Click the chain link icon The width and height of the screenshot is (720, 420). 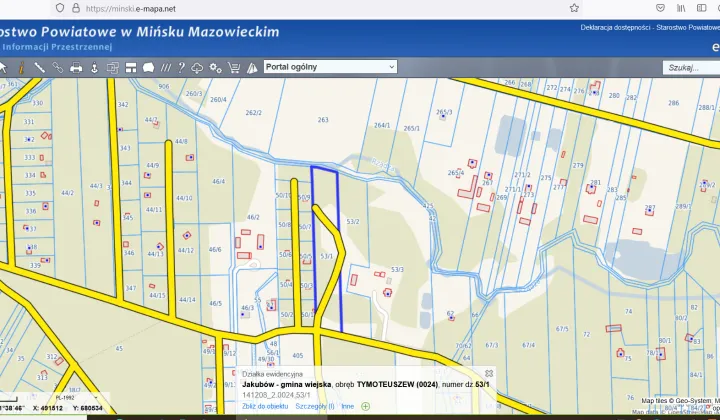[x=57, y=68]
